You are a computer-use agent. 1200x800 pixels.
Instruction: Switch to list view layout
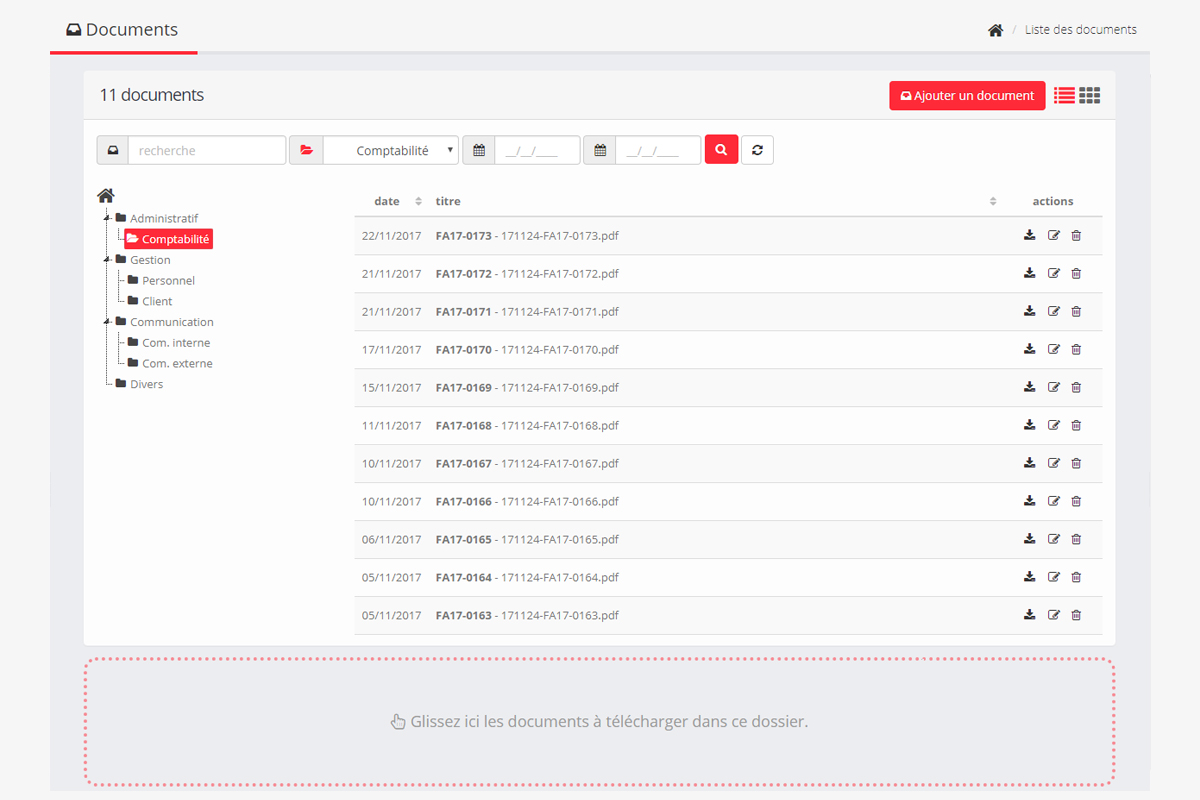pos(1064,95)
